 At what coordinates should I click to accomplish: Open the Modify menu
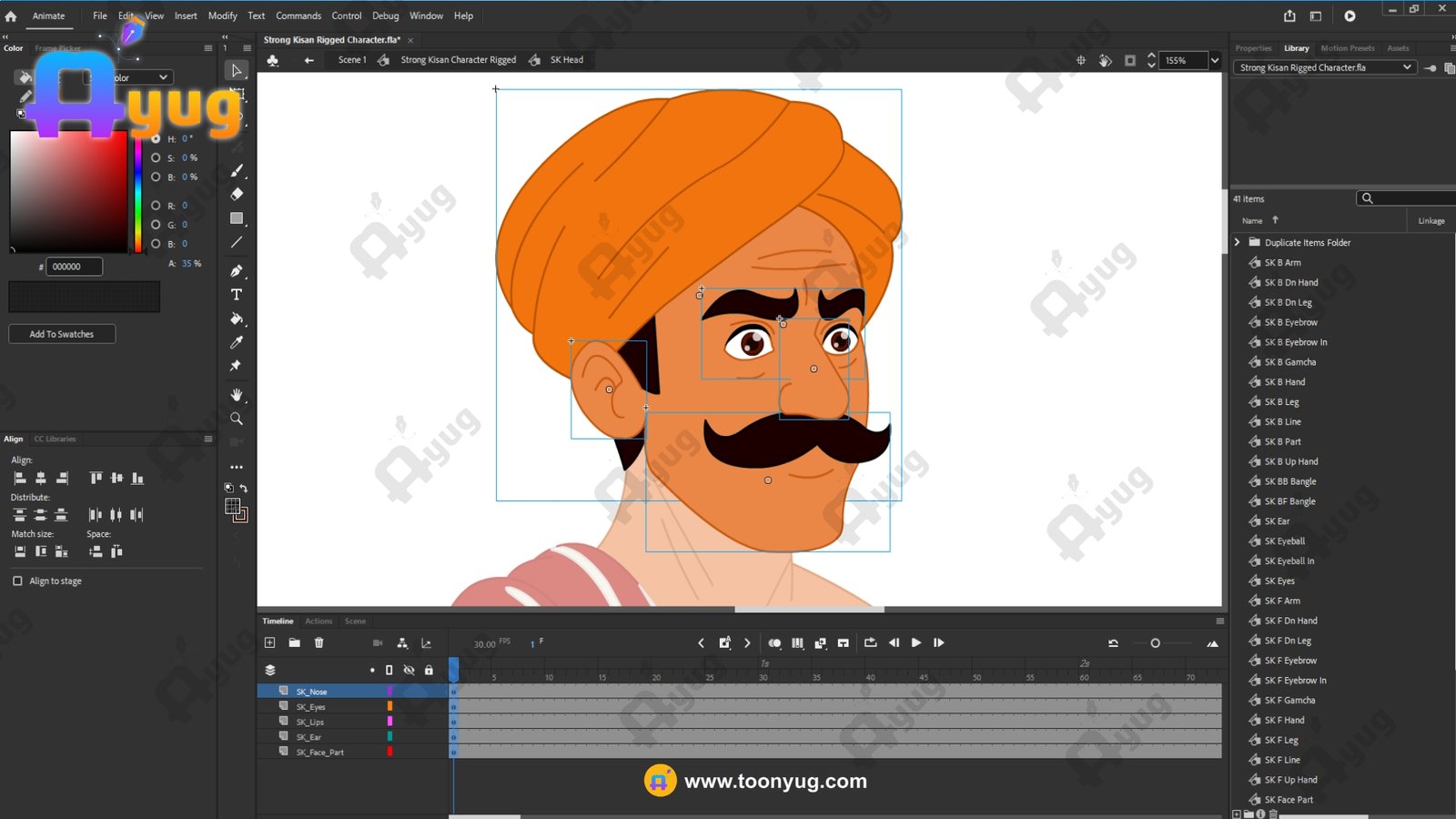pos(222,15)
